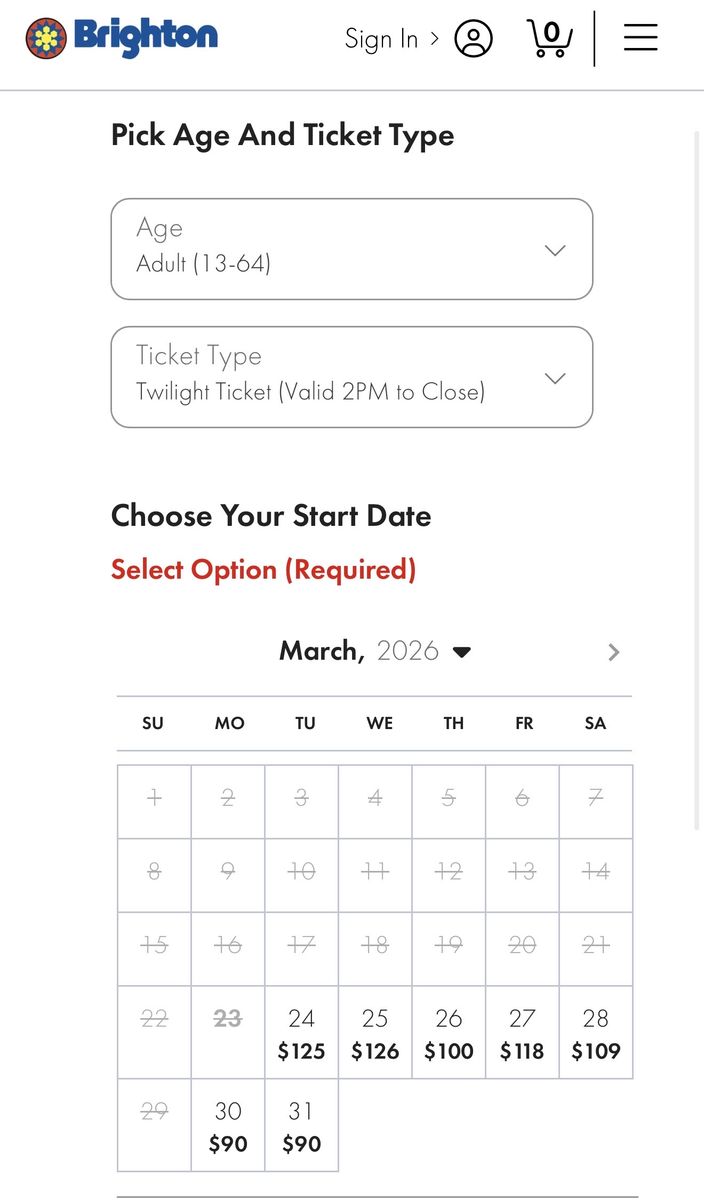Click the disabled March 23 date cell
The image size is (704, 1200).
tap(228, 1033)
